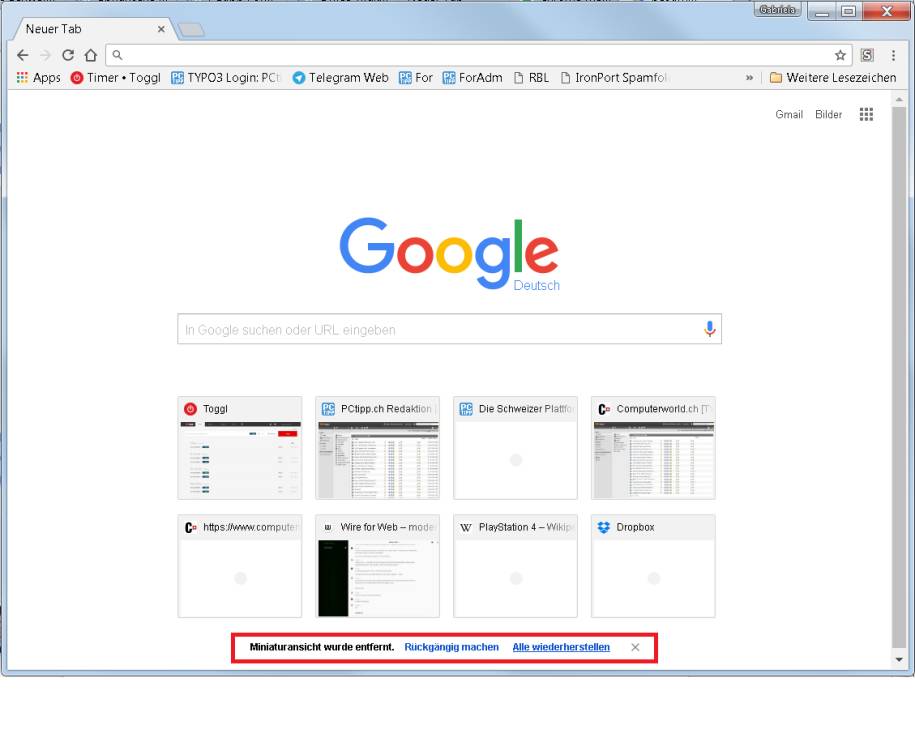
Task: Open the ForAdm bookmark
Action: (x=472, y=78)
